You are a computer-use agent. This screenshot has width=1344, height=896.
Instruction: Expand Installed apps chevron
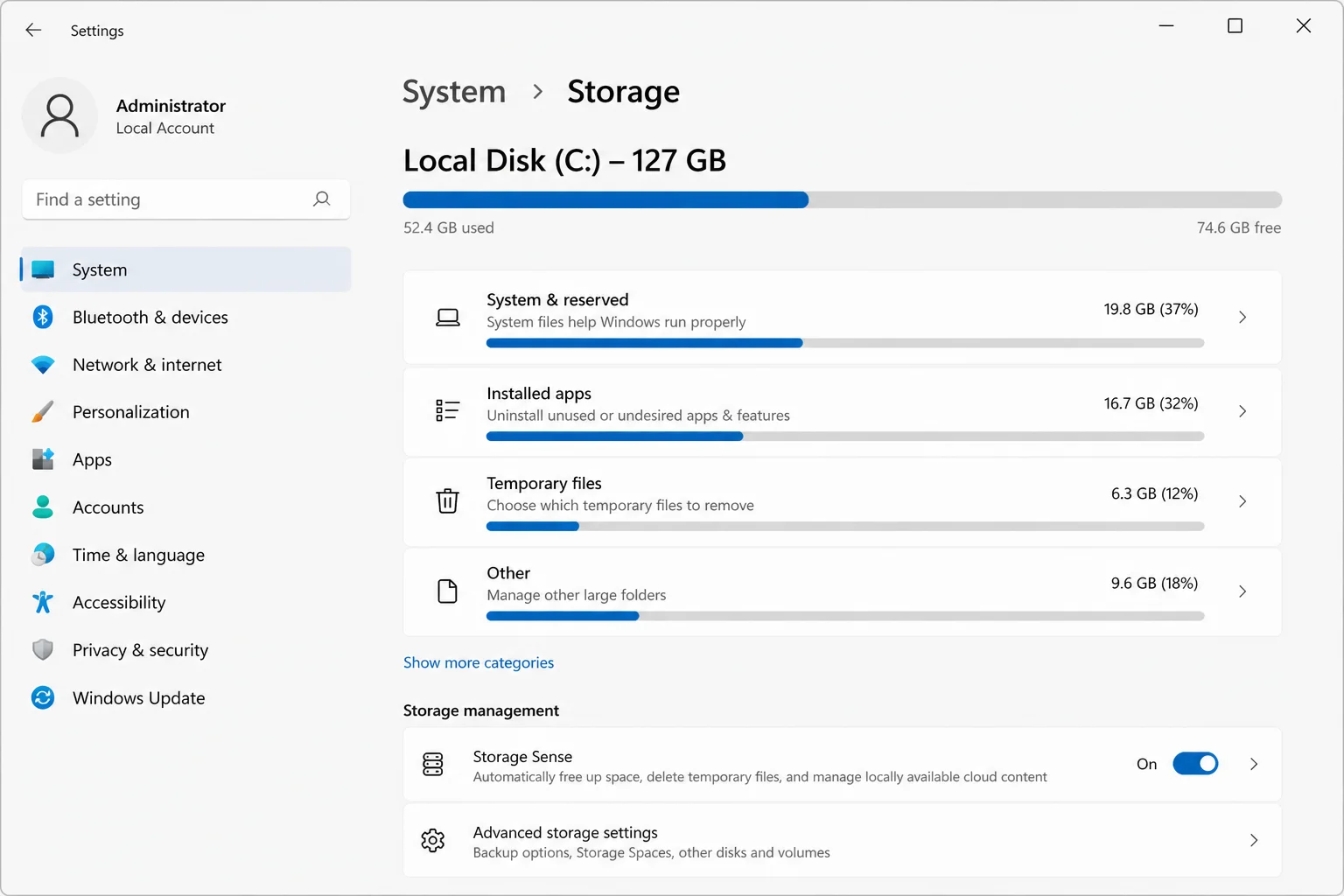click(x=1242, y=410)
